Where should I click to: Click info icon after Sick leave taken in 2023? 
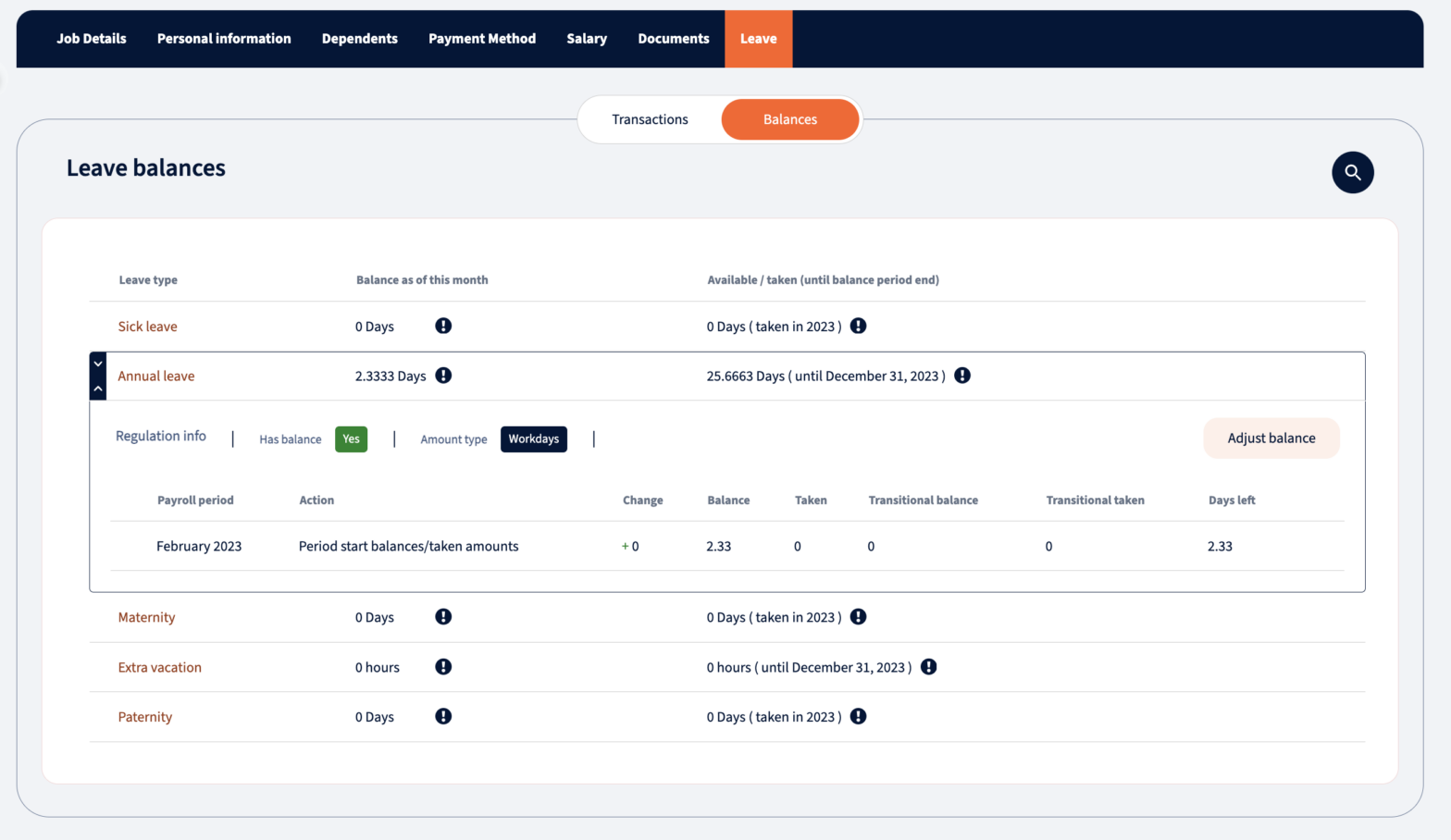tap(858, 326)
